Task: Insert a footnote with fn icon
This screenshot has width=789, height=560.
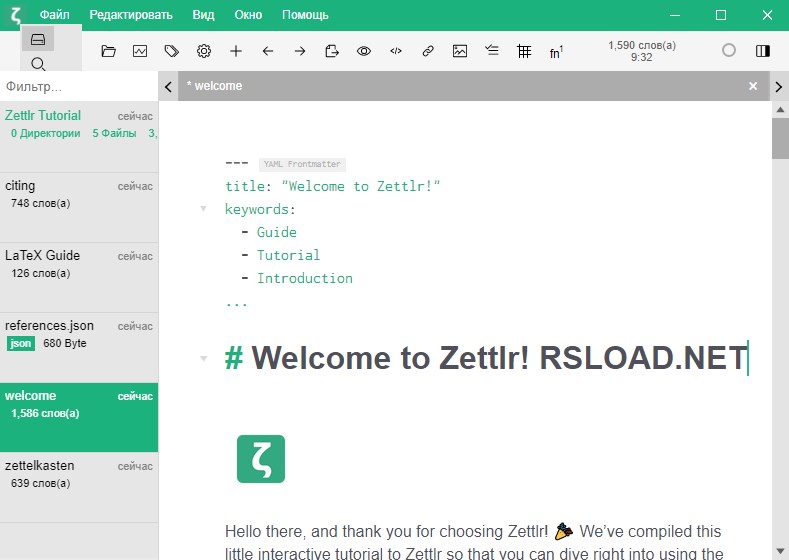Action: pos(556,52)
